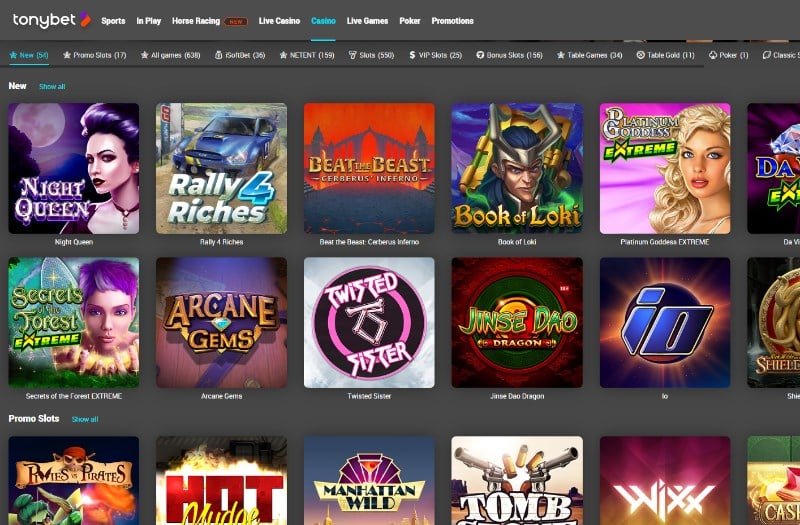800x525 pixels.
Task: Click the Book of Loki title text
Action: 517,242
